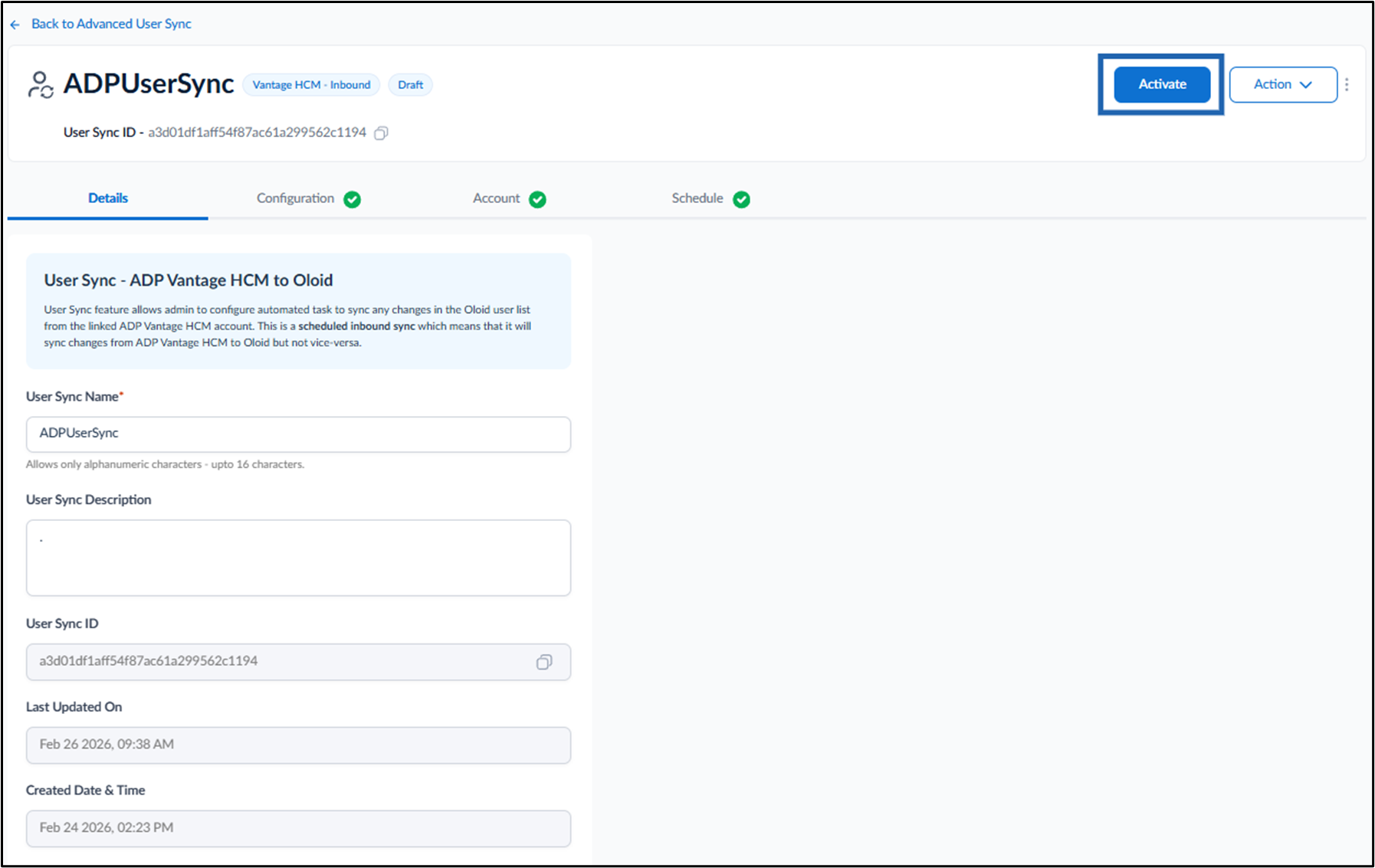Activate the user sync

click(x=1162, y=84)
